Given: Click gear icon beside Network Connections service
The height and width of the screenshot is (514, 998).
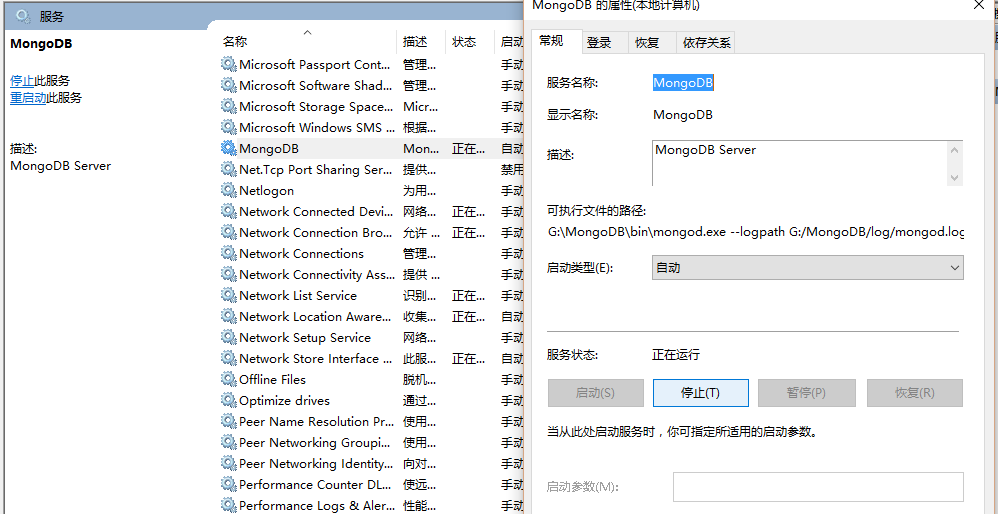Looking at the screenshot, I should [228, 253].
